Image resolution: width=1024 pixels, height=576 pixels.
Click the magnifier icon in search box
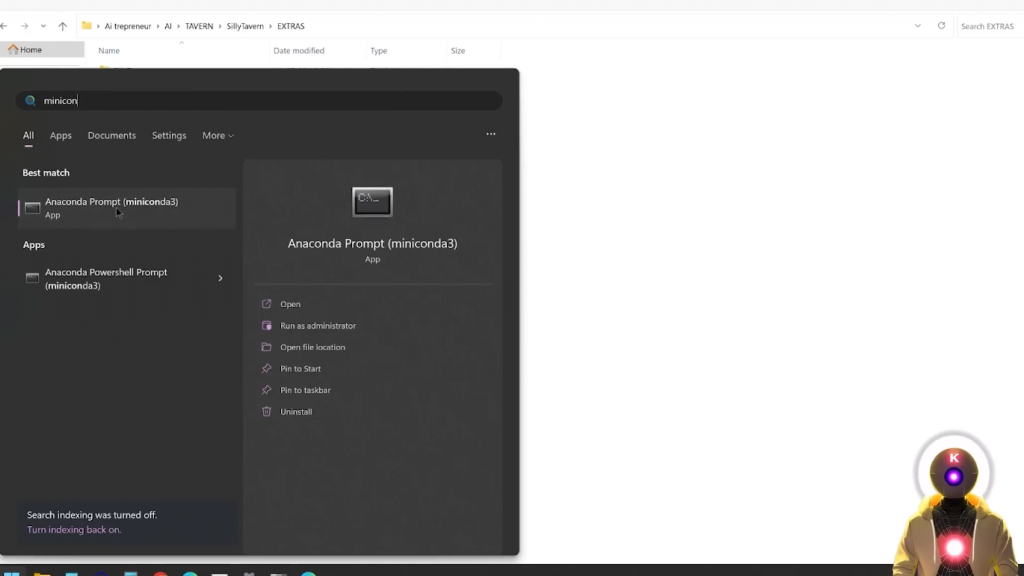click(x=30, y=101)
